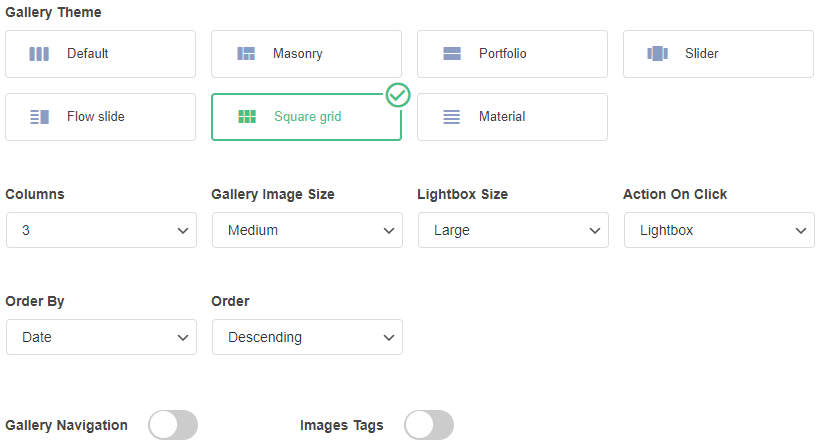Open the Action On Click dropdown
Viewport: 819px width, 447px height.
click(x=719, y=230)
